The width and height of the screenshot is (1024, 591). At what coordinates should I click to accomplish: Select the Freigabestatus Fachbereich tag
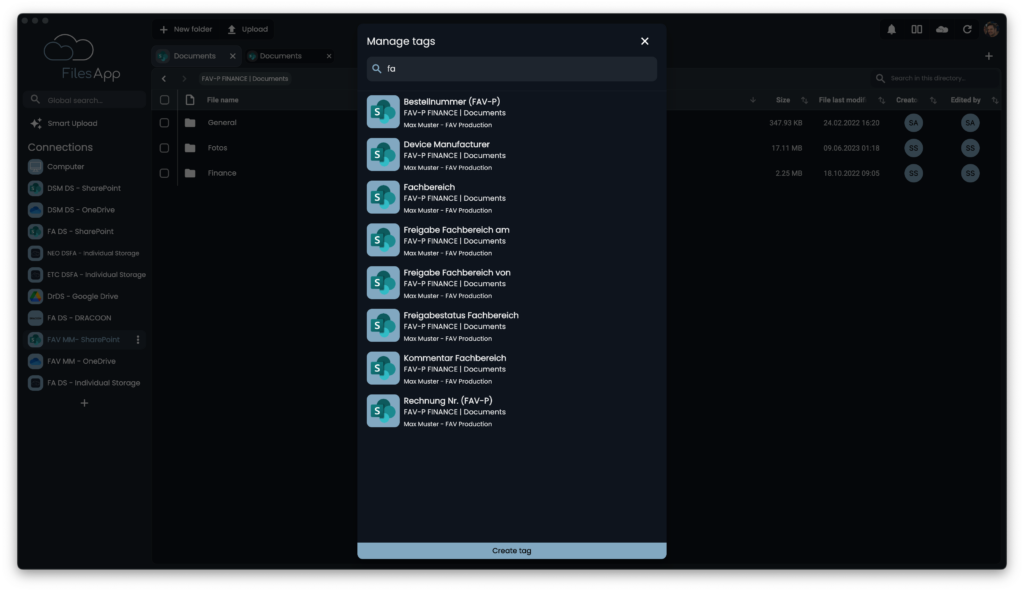pyautogui.click(x=511, y=326)
